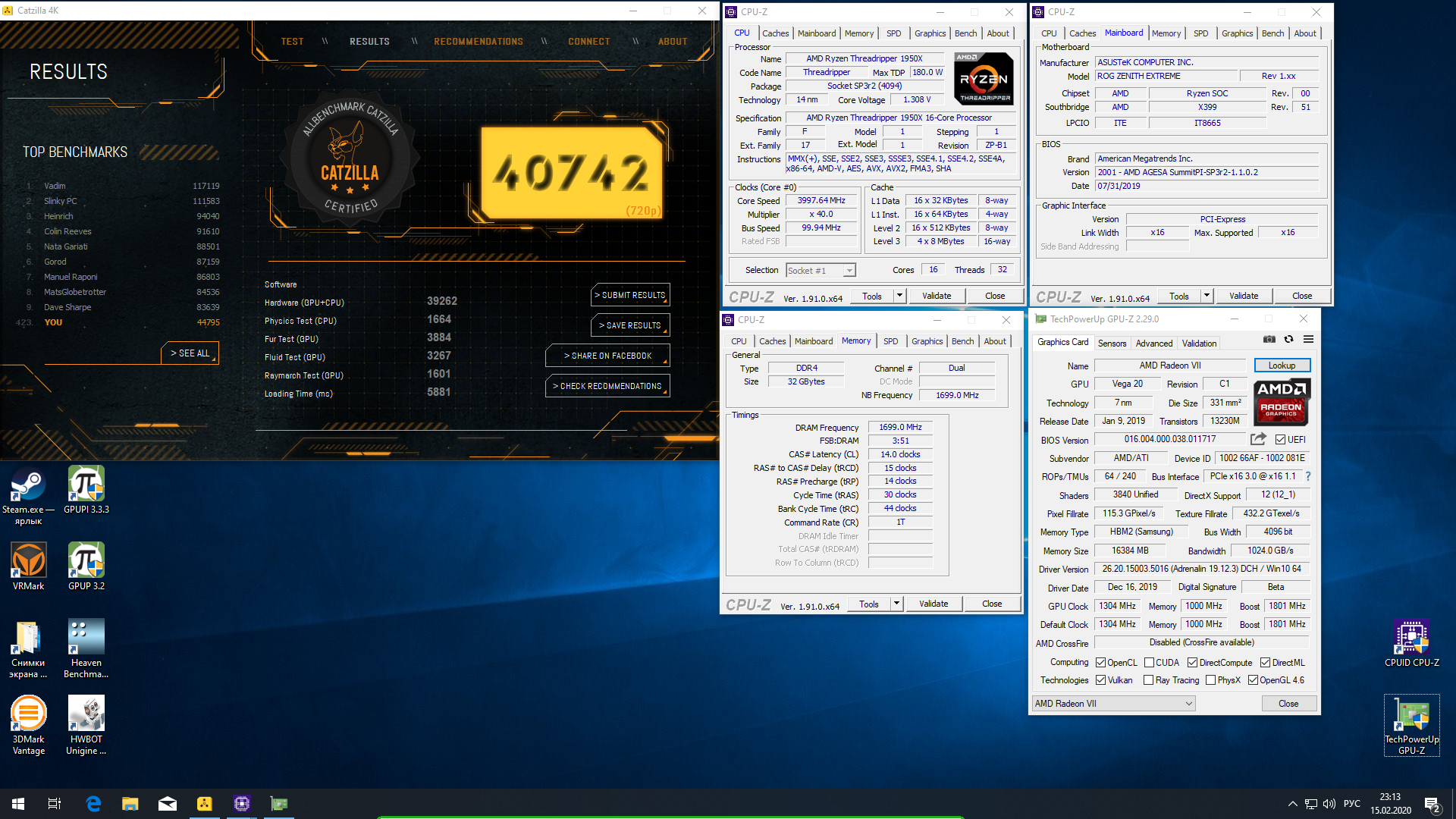This screenshot has width=1456, height=819.
Task: Expand Tools dropdown arrow in Mainboard window
Action: pyautogui.click(x=1207, y=296)
